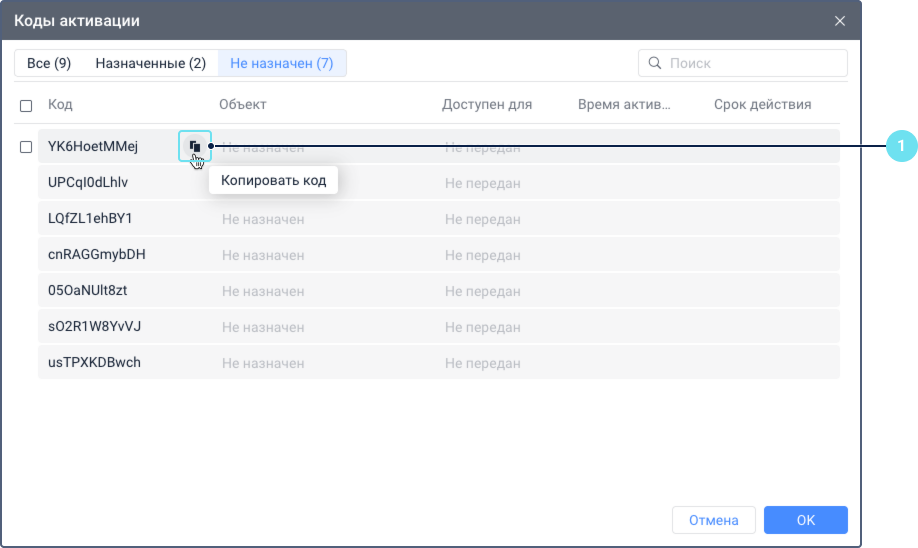Check the box for code YK6HoetMMej

click(26, 147)
